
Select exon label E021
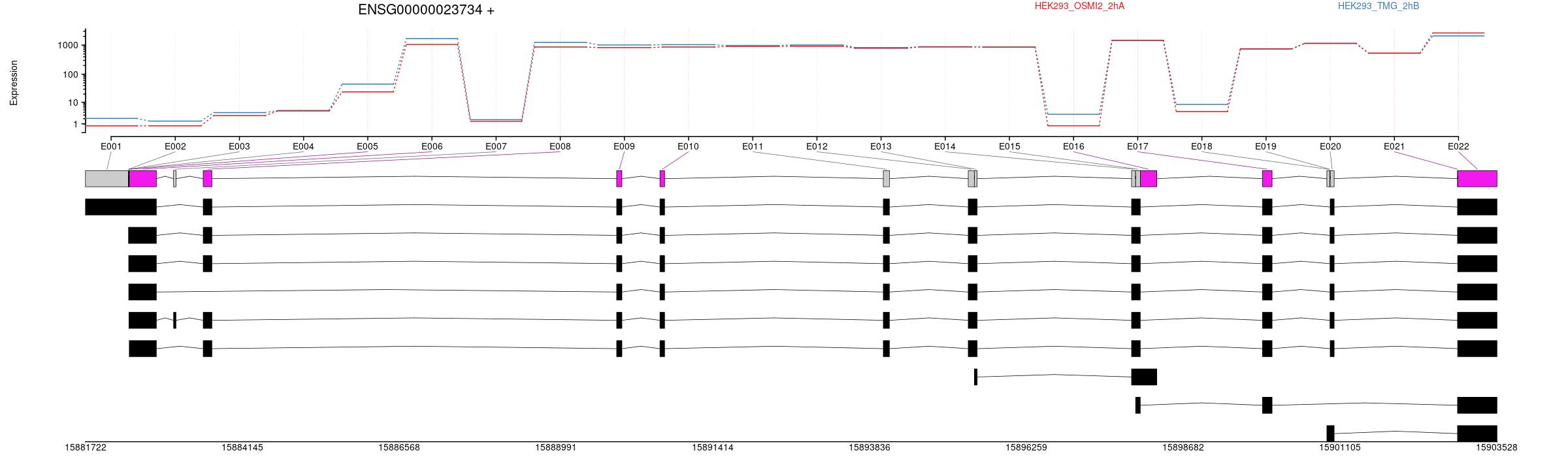point(1394,146)
